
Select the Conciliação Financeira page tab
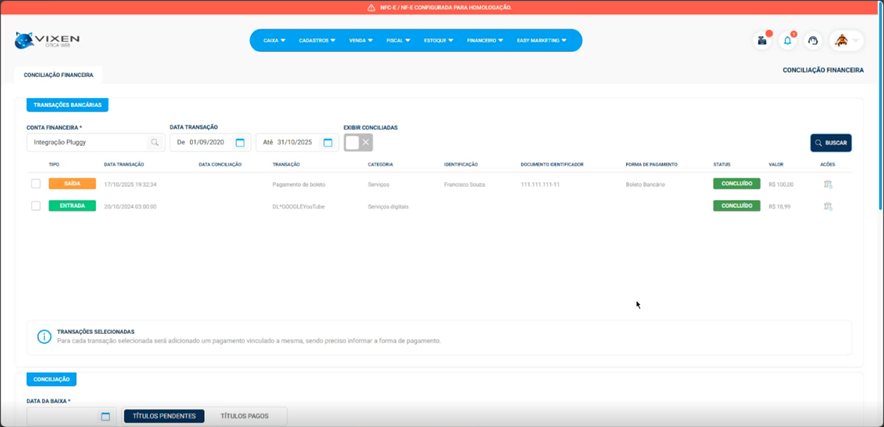point(58,74)
